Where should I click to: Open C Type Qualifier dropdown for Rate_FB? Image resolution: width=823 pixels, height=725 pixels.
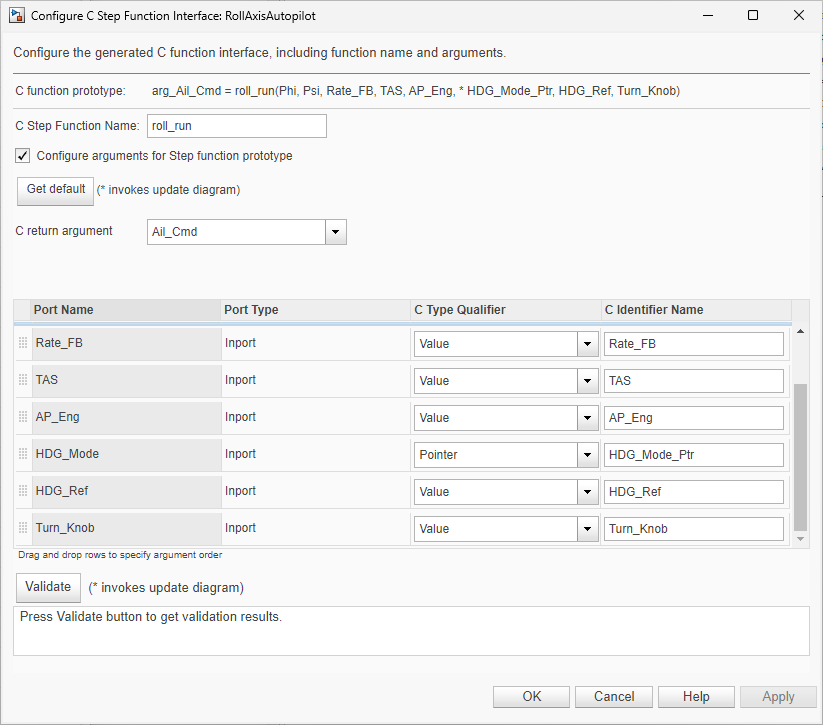click(x=588, y=344)
